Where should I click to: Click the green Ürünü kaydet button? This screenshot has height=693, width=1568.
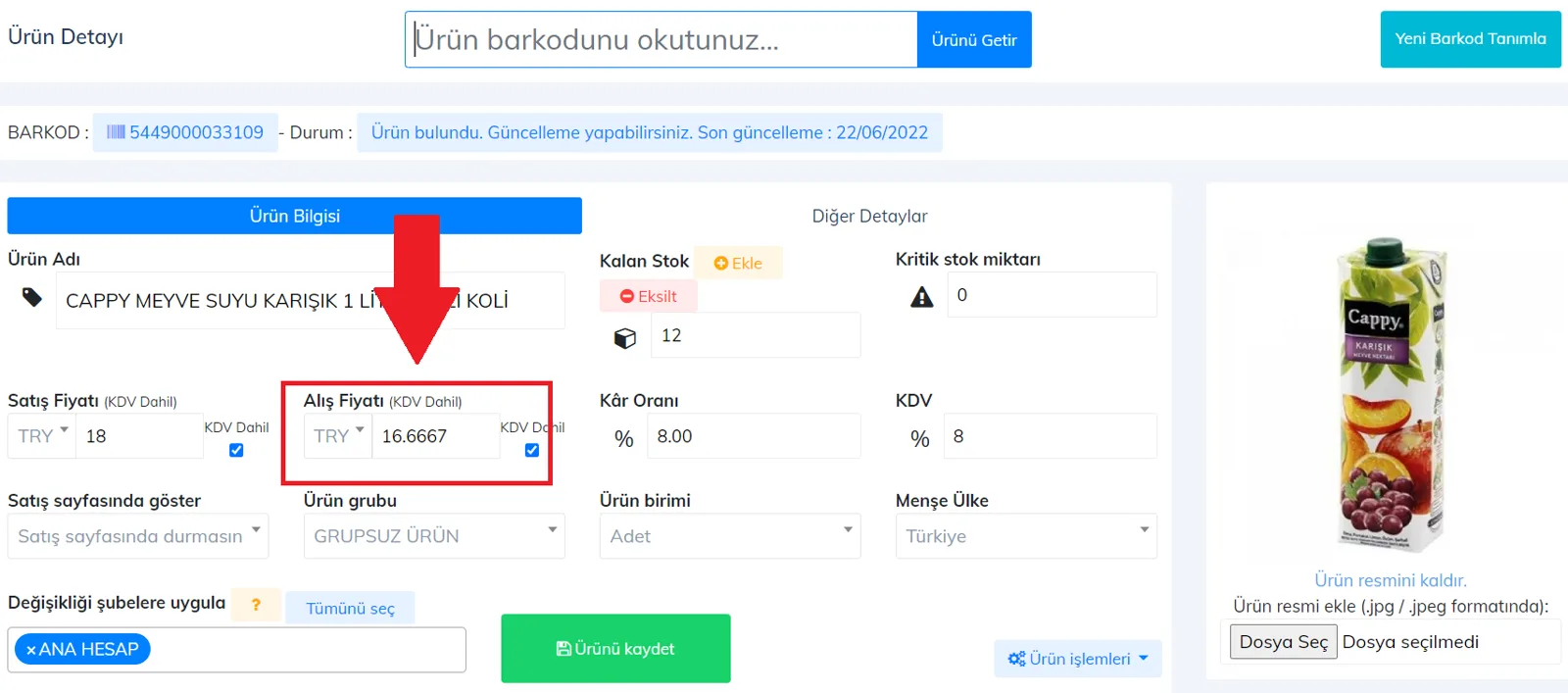(x=615, y=649)
